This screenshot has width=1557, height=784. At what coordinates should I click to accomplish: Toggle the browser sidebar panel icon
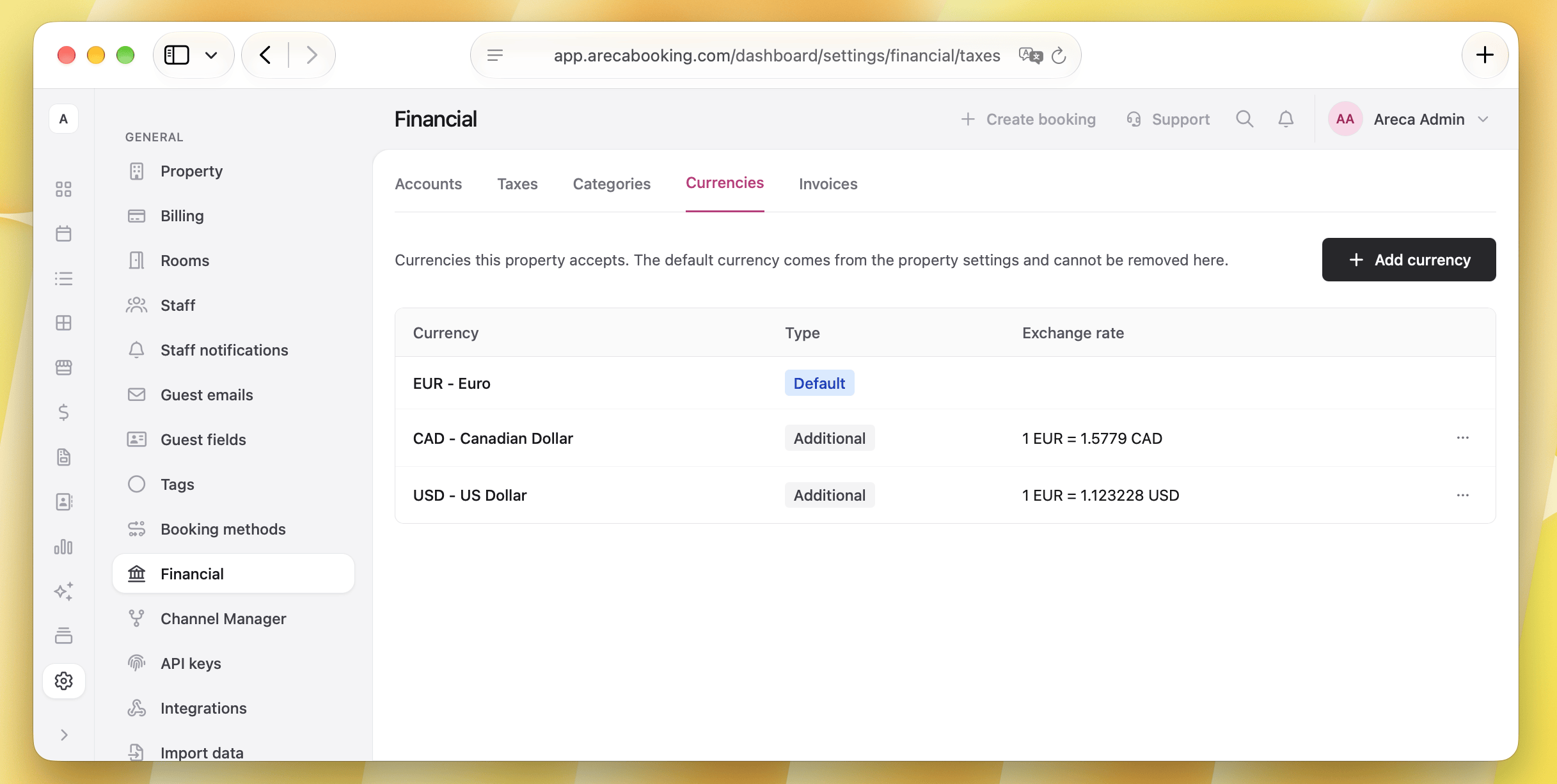pyautogui.click(x=177, y=55)
